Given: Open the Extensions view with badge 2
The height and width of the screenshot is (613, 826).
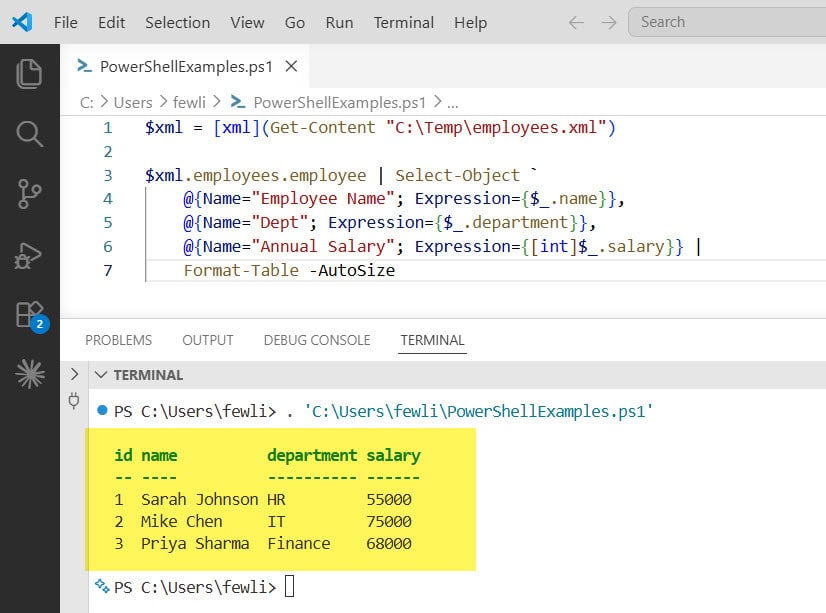Looking at the screenshot, I should [31, 317].
